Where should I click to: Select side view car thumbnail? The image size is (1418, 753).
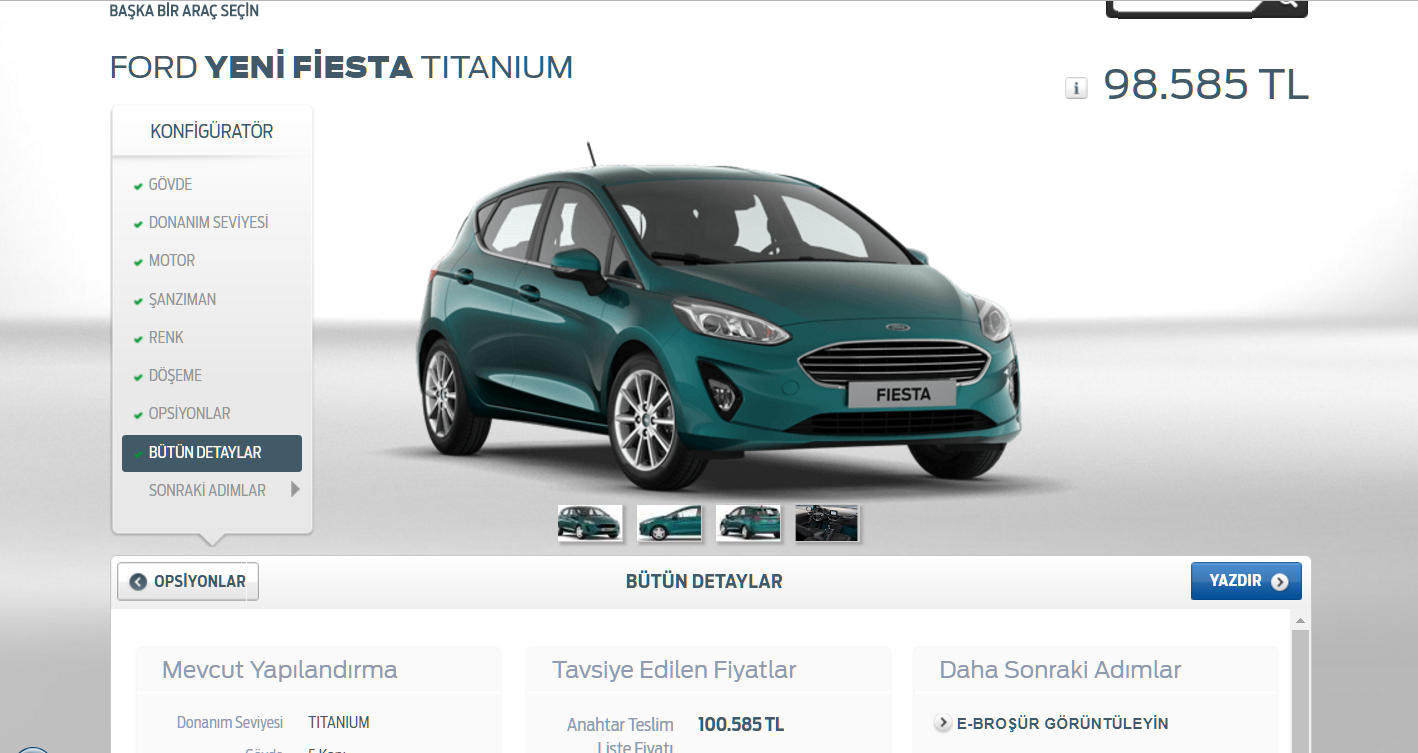(x=669, y=523)
